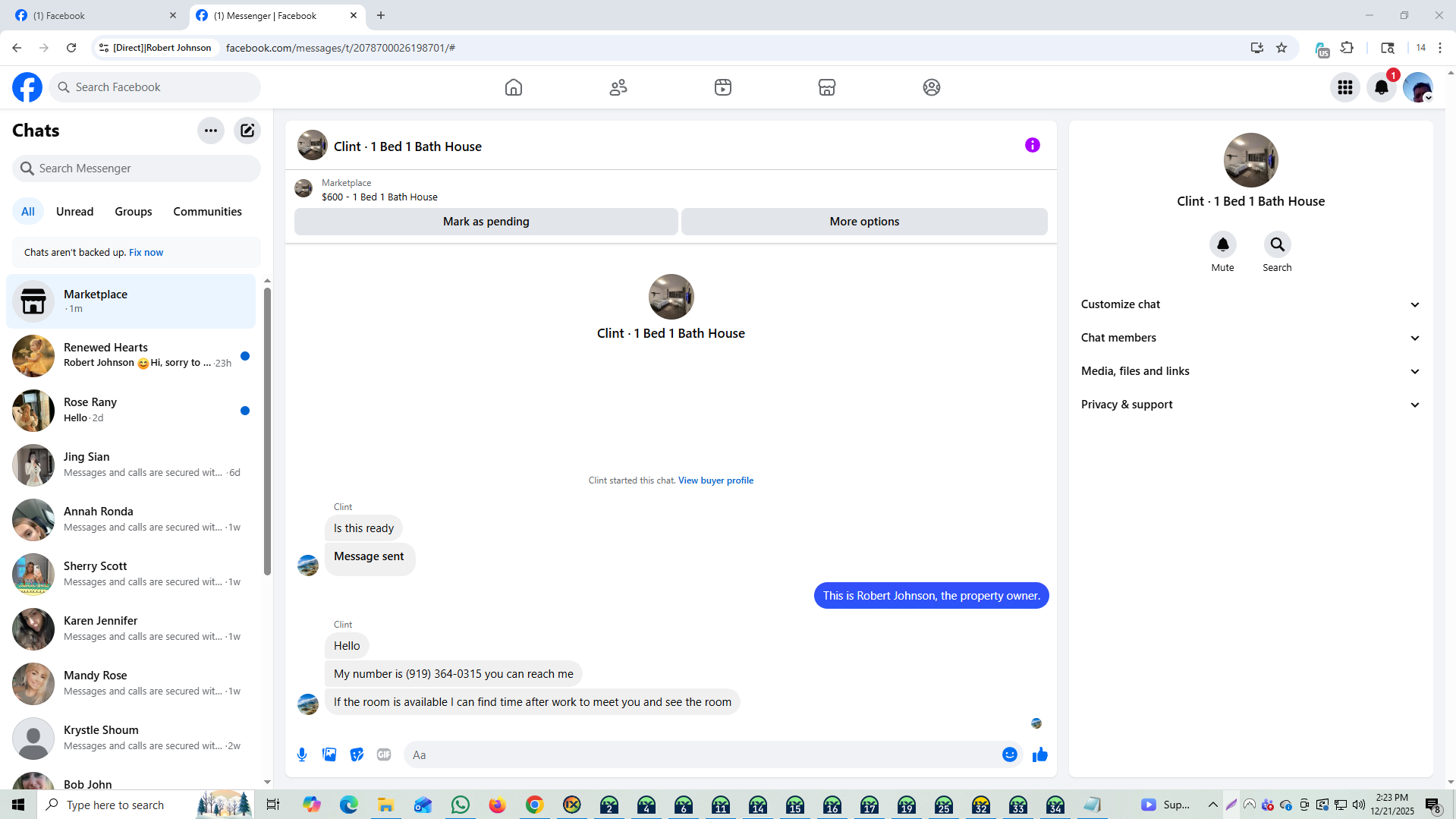Screen dimensions: 1456x819
Task: Open View buyer profile link
Action: point(715,480)
